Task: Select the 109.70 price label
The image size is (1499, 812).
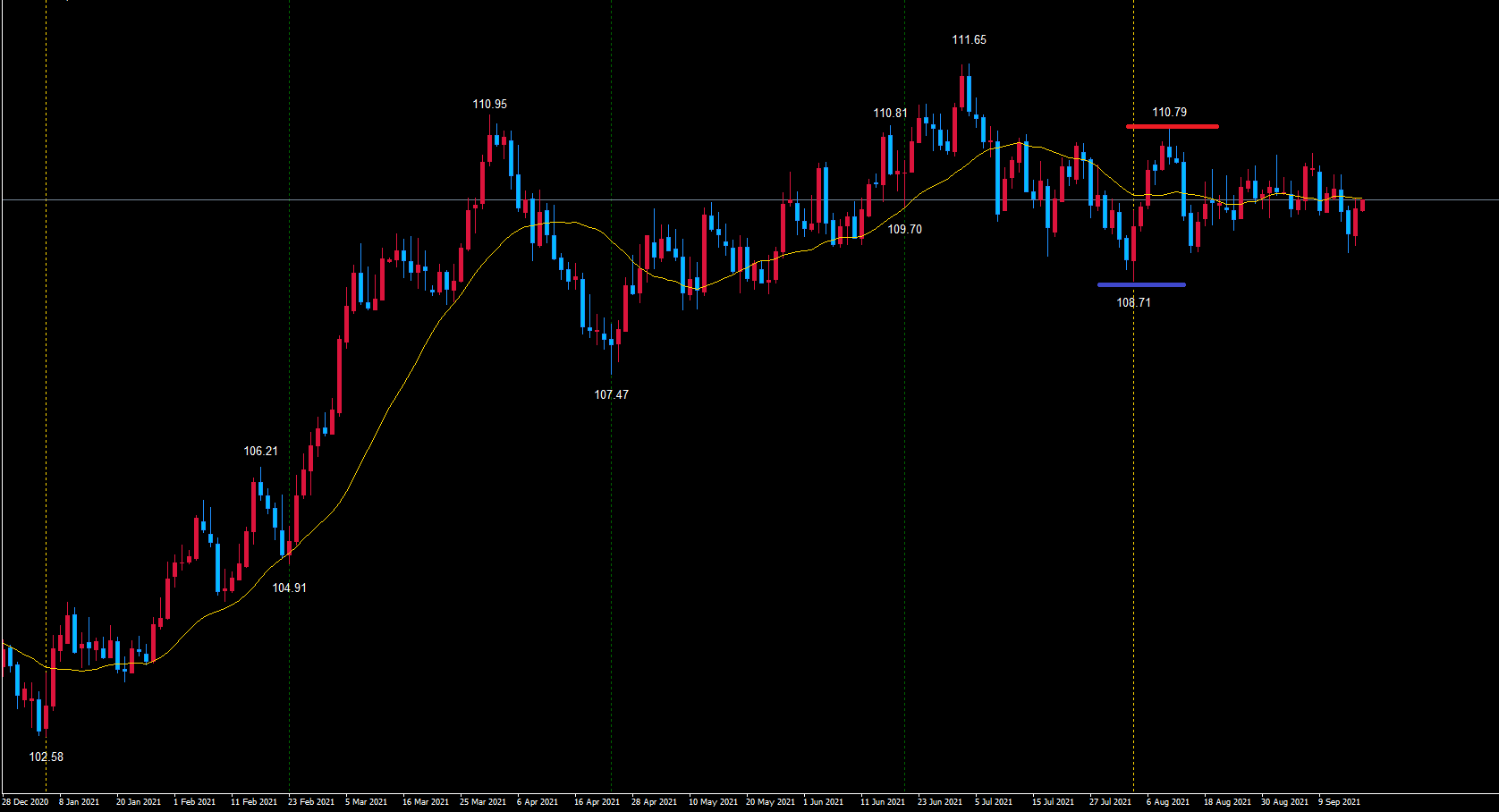Action: pyautogui.click(x=904, y=230)
